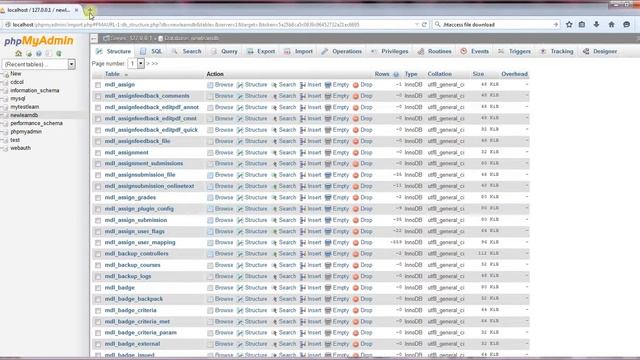Image resolution: width=640 pixels, height=360 pixels.
Task: Open the browser downloads arrow icon
Action: [596, 24]
